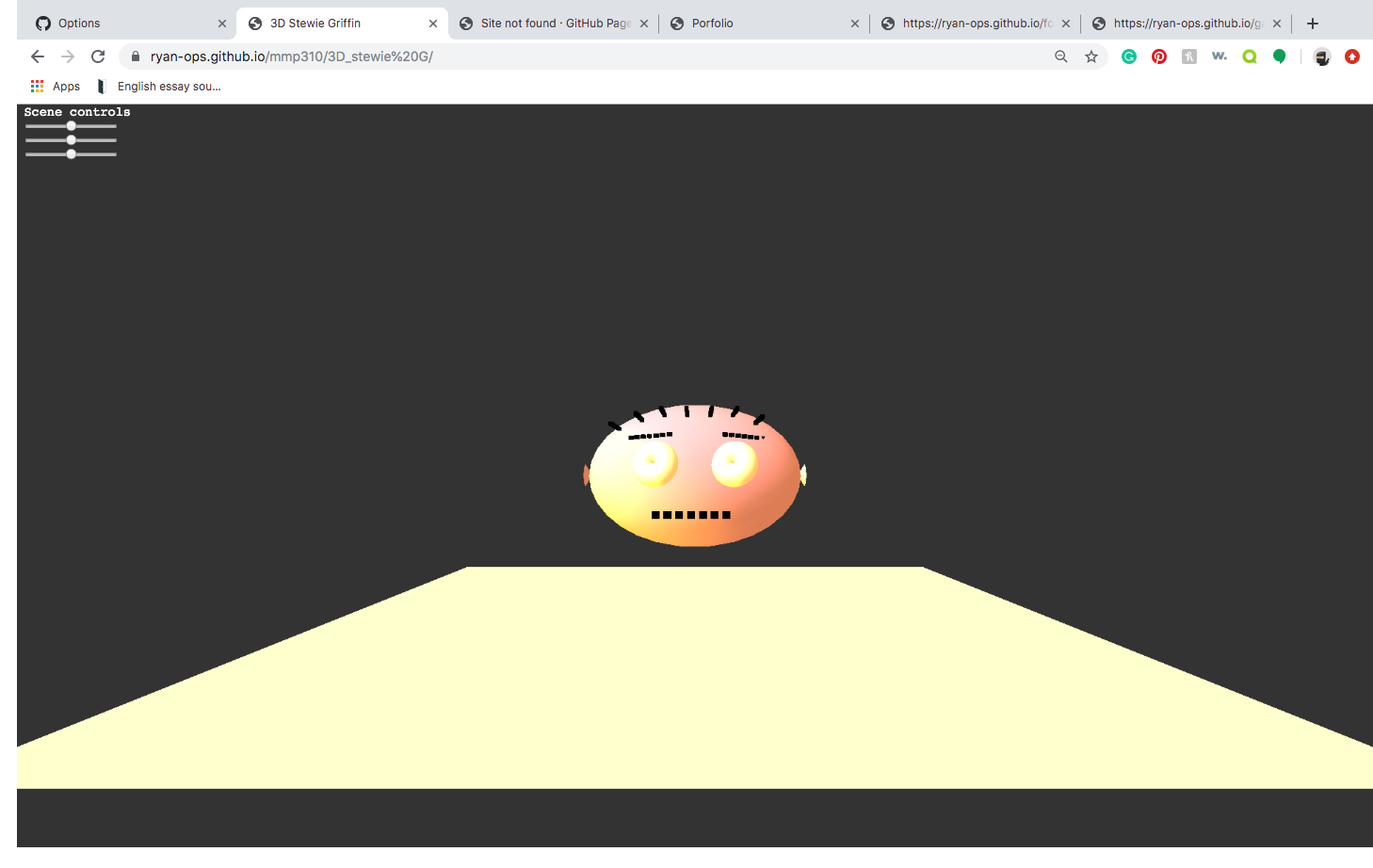This screenshot has height=868, width=1373.
Task: Open the green Q chat-bubble extension
Action: [x=1250, y=56]
